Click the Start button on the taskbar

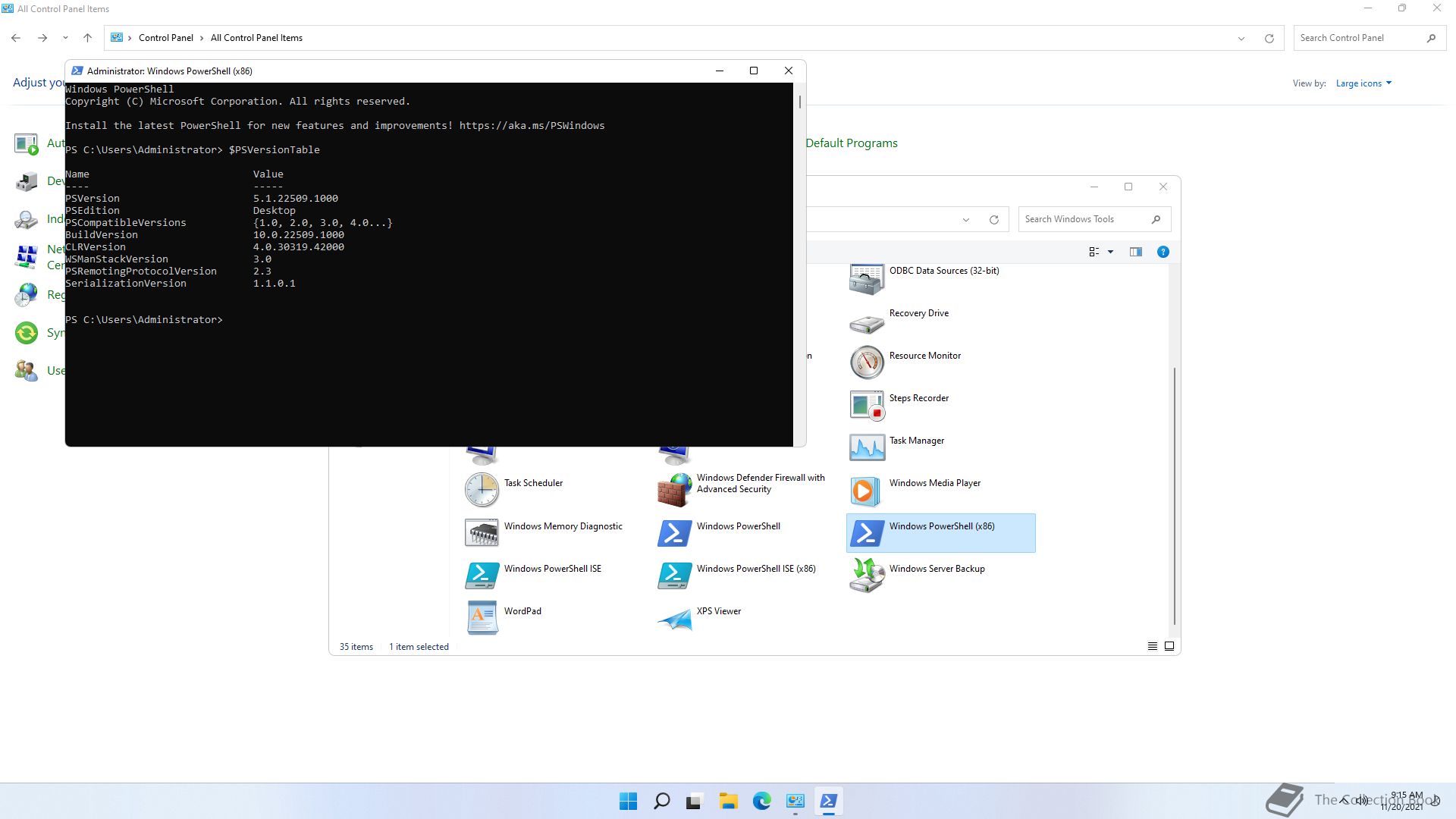click(628, 801)
